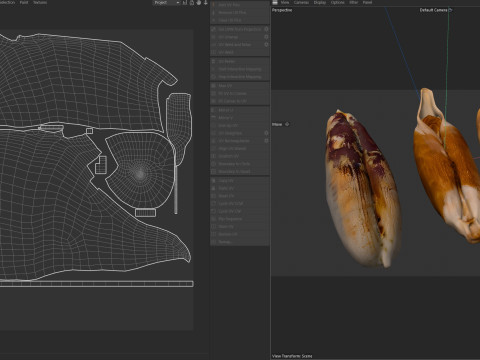
Task: Click the Quantize UV command
Action: pos(240,156)
